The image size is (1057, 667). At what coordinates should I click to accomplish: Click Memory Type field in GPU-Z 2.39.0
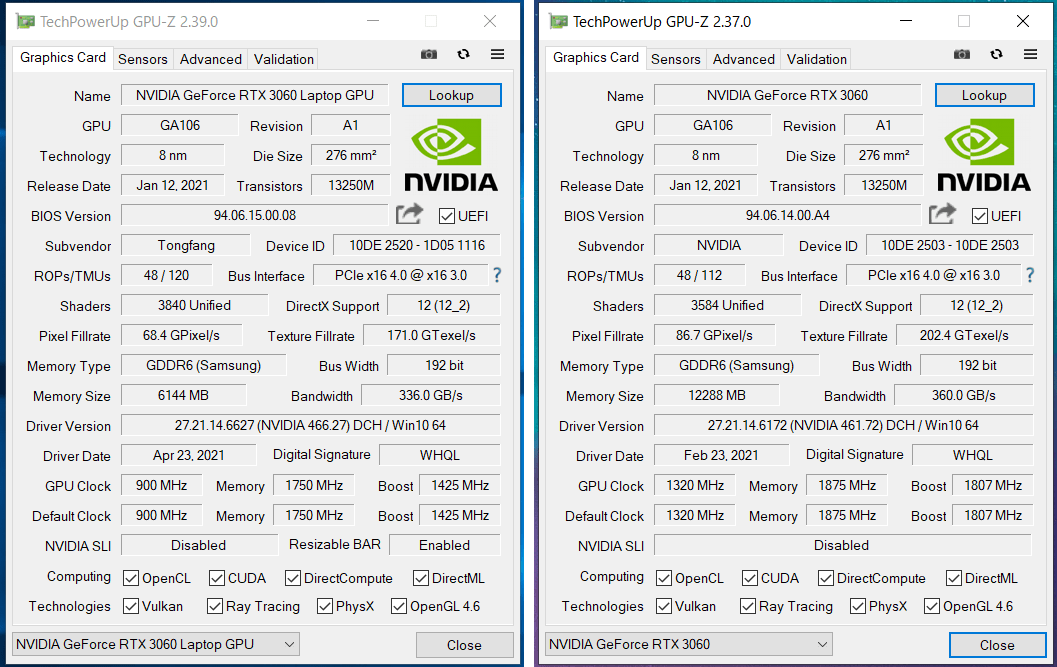(x=204, y=366)
